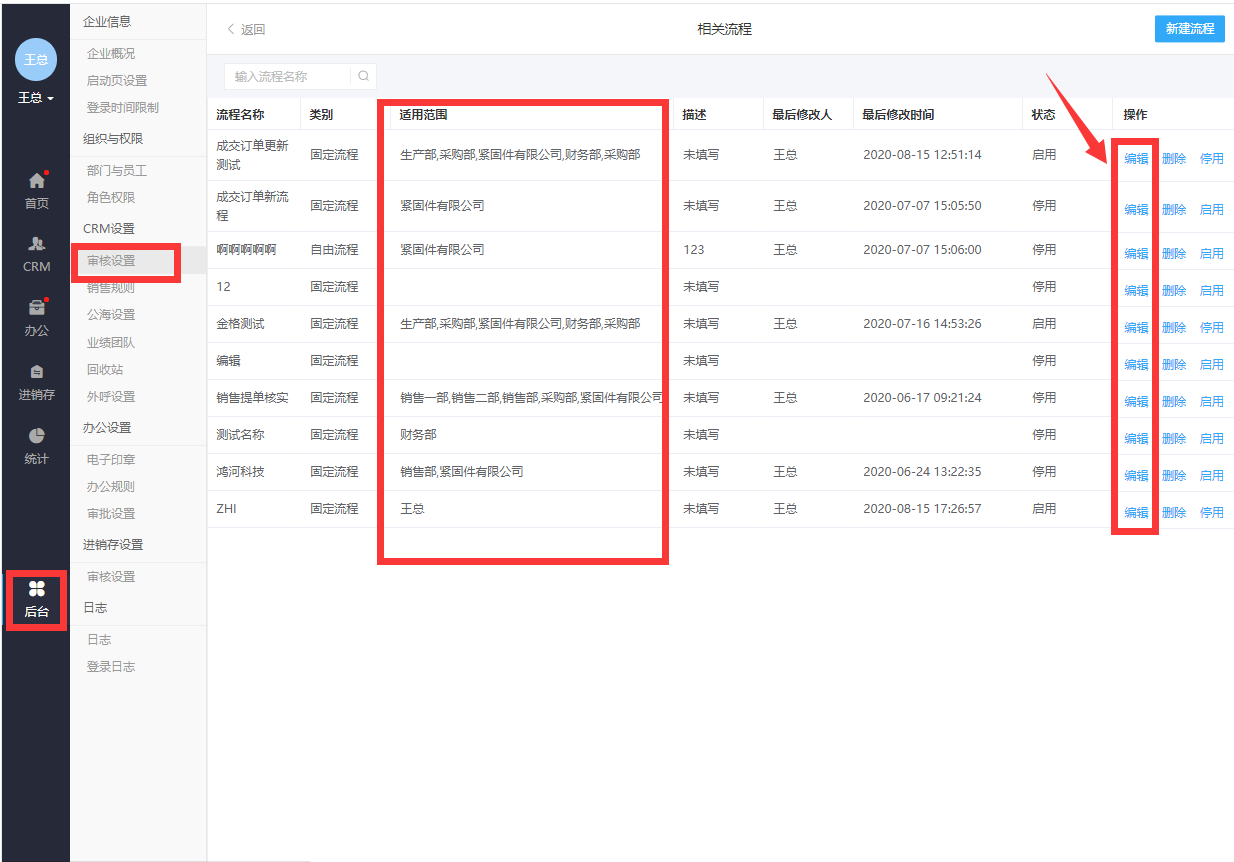Disable the ZHI flow with 停用
The width and height of the screenshot is (1234, 862).
point(1212,513)
